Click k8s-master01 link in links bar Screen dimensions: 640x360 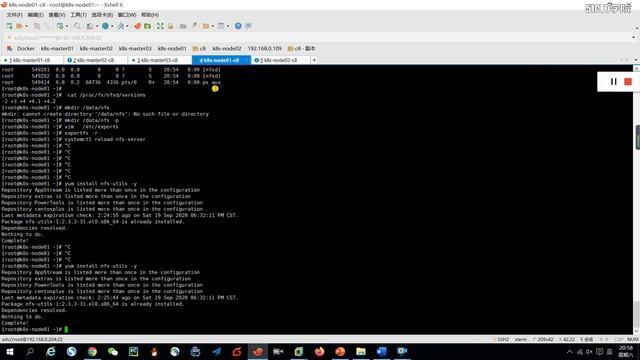click(57, 48)
